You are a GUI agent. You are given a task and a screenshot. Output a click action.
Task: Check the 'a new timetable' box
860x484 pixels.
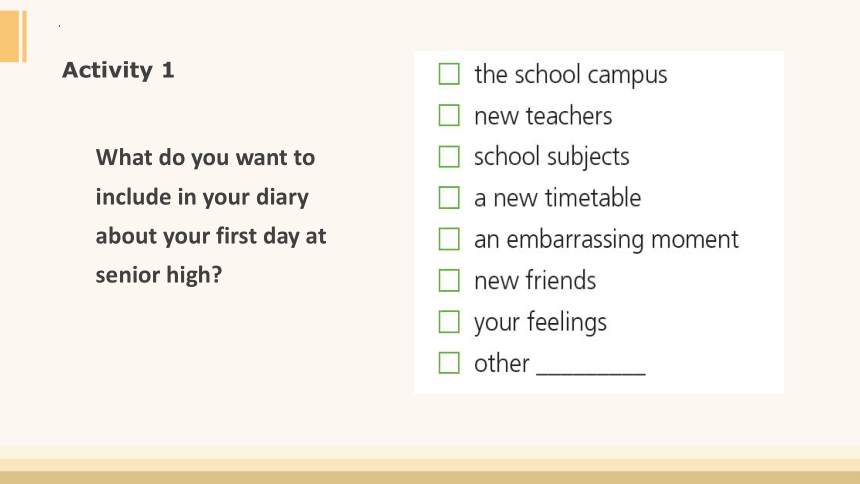click(449, 198)
